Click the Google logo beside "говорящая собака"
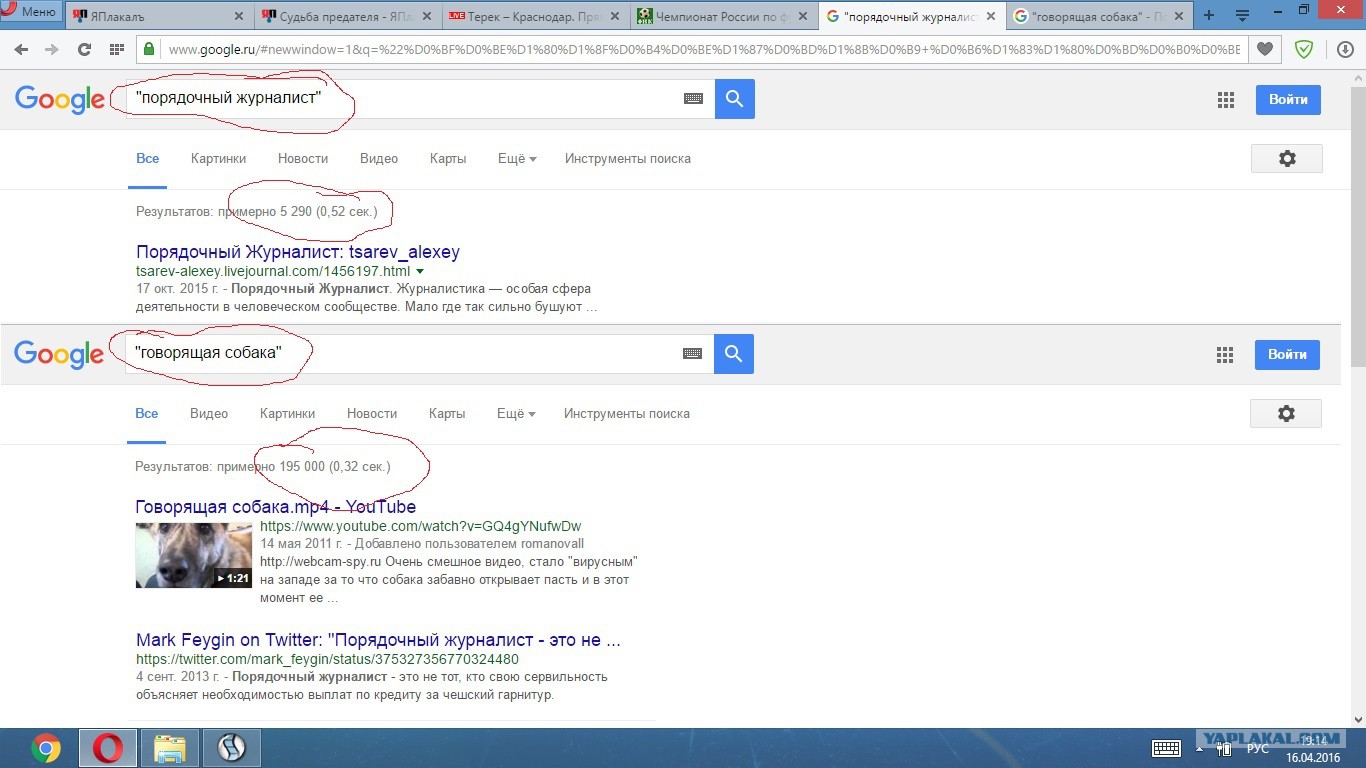 (59, 354)
